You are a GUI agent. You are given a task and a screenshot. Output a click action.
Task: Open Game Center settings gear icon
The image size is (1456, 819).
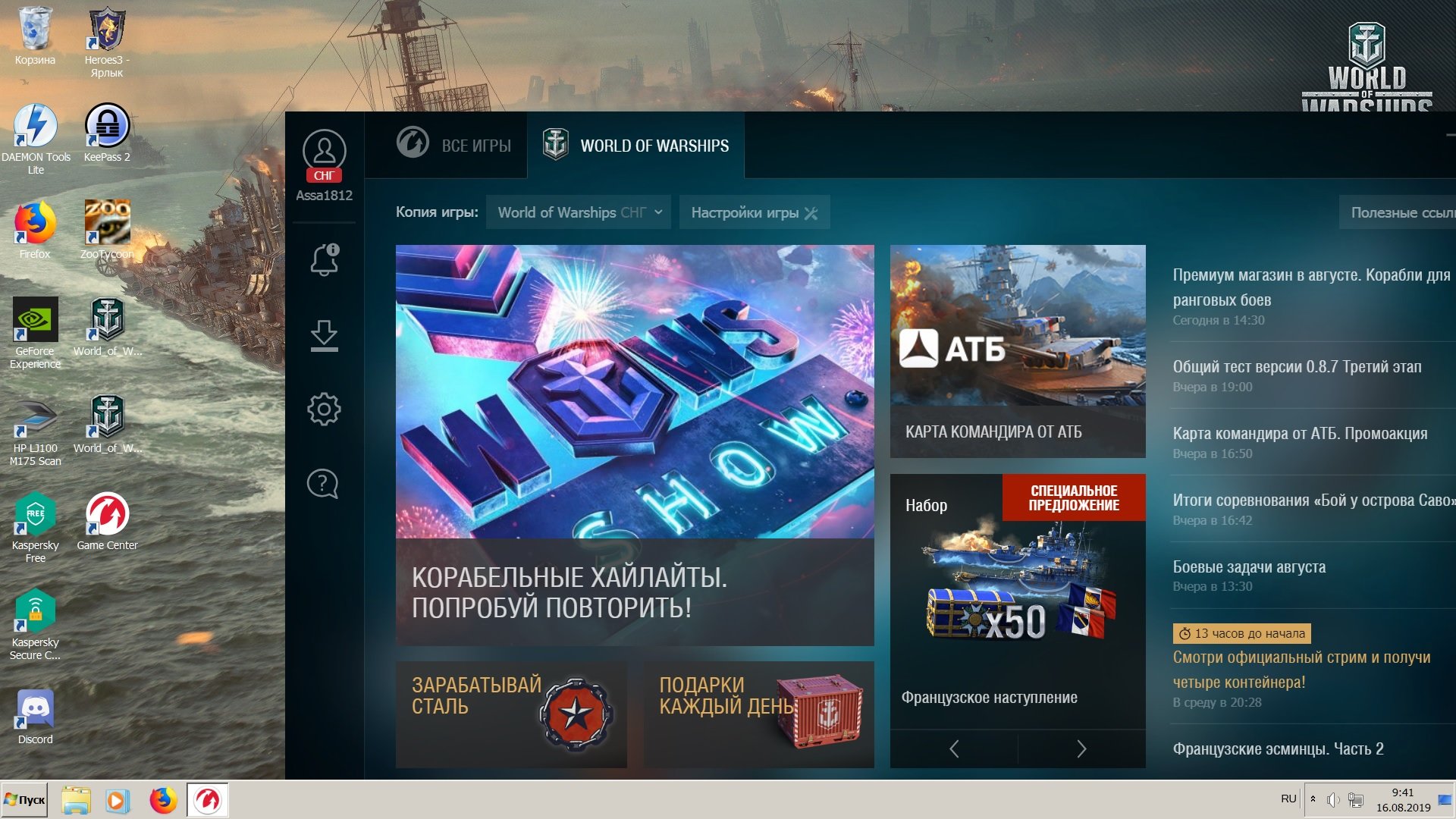[324, 409]
